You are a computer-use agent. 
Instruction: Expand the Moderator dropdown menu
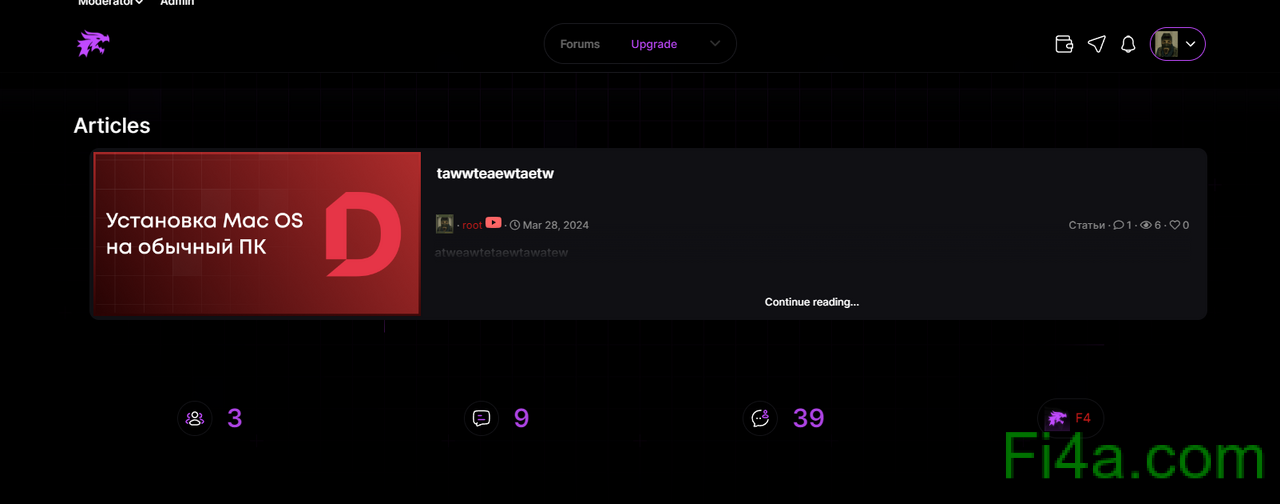pos(110,3)
